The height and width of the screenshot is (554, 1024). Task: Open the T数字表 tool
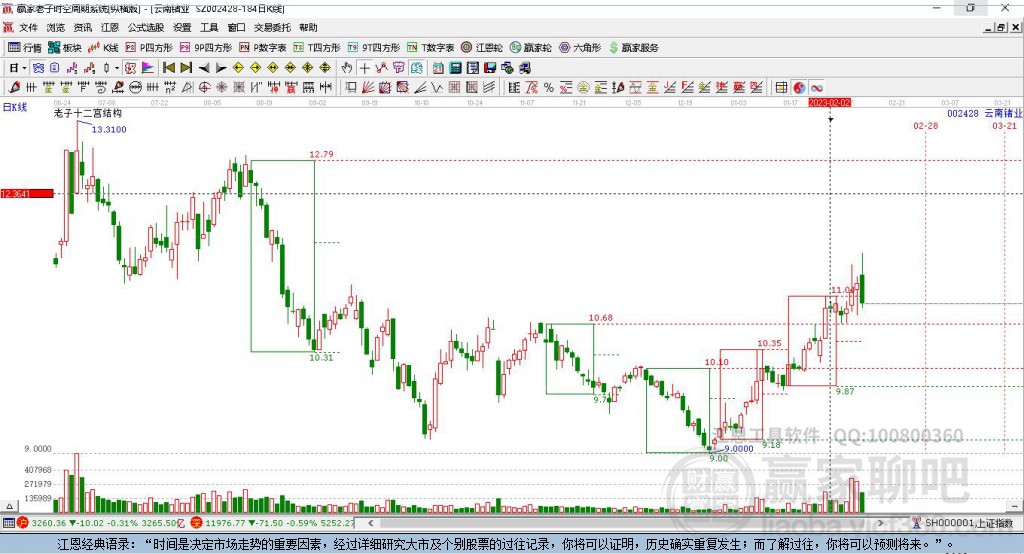[430, 48]
